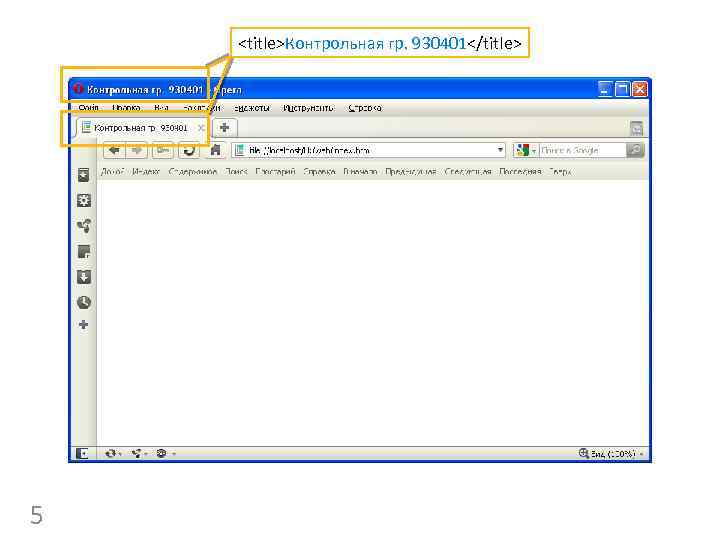Click the password wand key button
This screenshot has width=720, height=540.
point(163,150)
